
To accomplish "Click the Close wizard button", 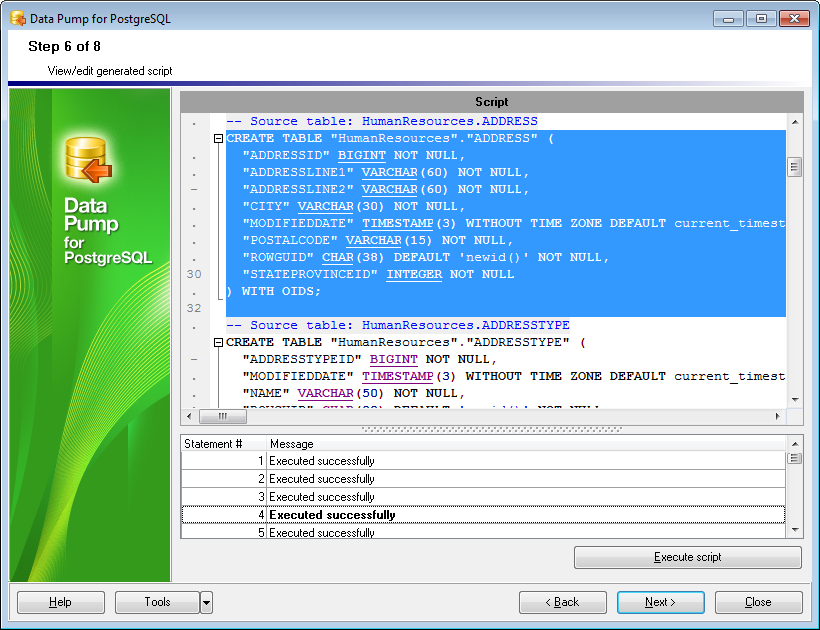I will tap(758, 602).
